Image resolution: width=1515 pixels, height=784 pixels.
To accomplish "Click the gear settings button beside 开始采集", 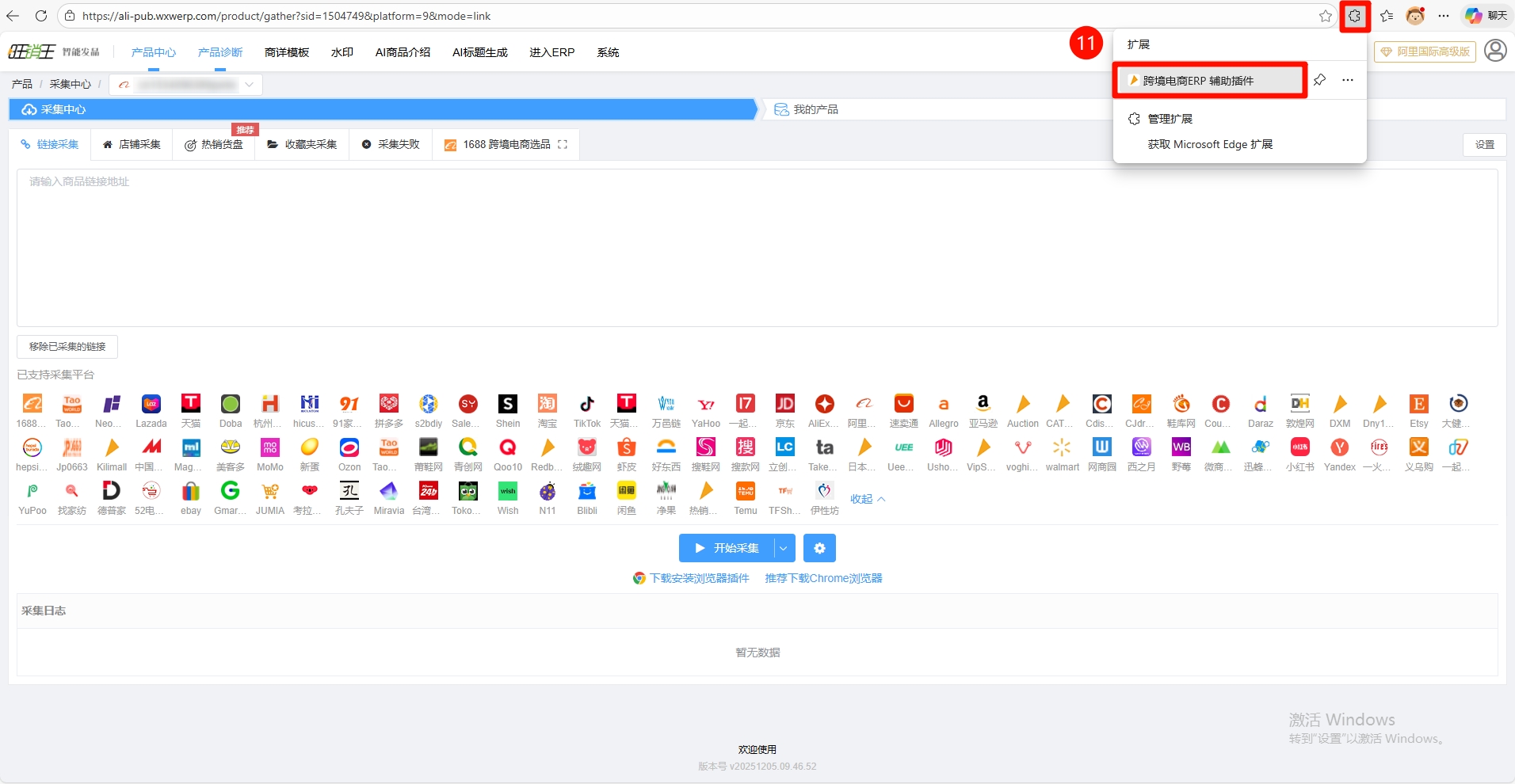I will click(819, 548).
